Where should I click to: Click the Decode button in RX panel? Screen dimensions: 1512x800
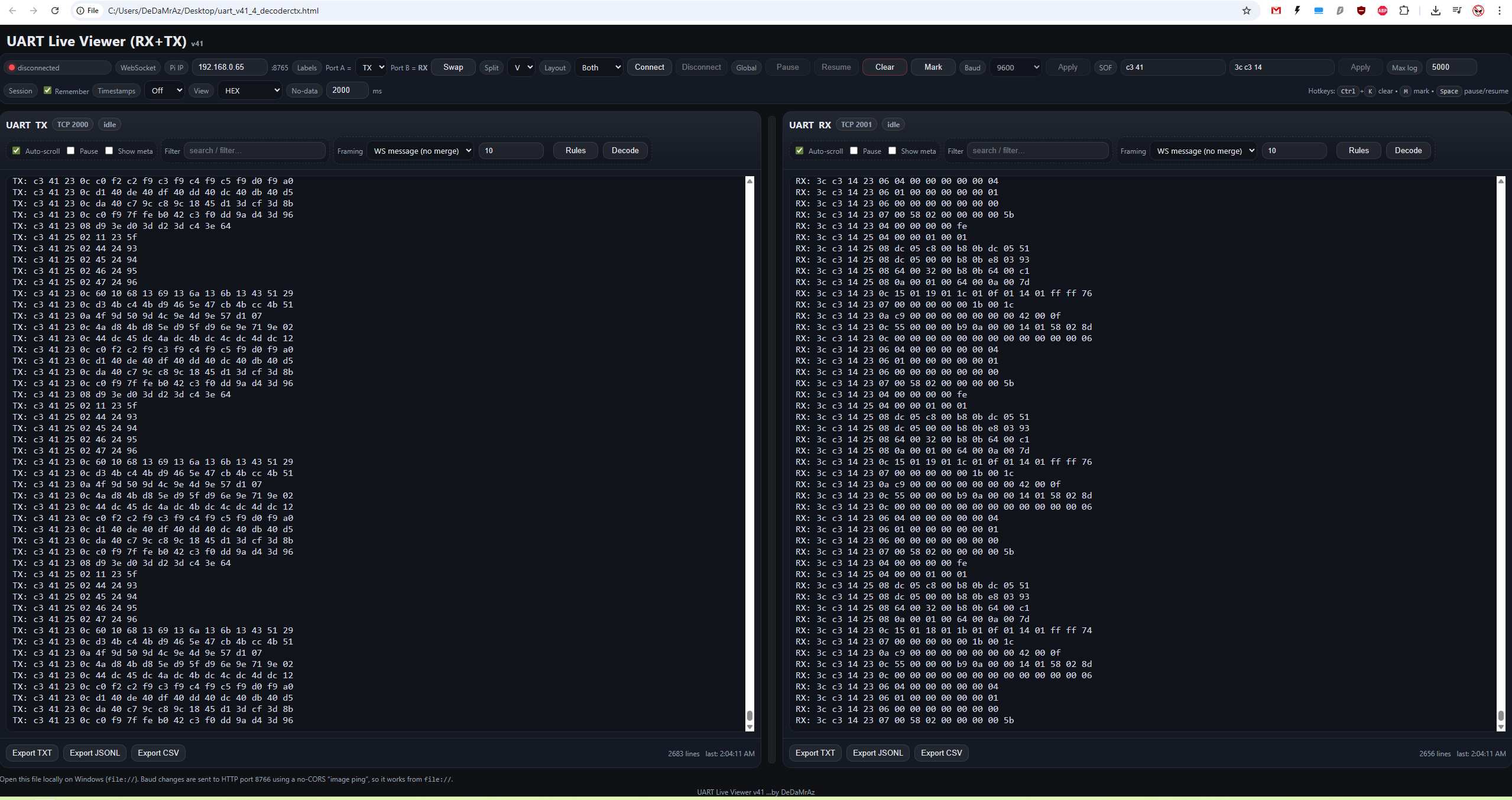click(x=1408, y=151)
